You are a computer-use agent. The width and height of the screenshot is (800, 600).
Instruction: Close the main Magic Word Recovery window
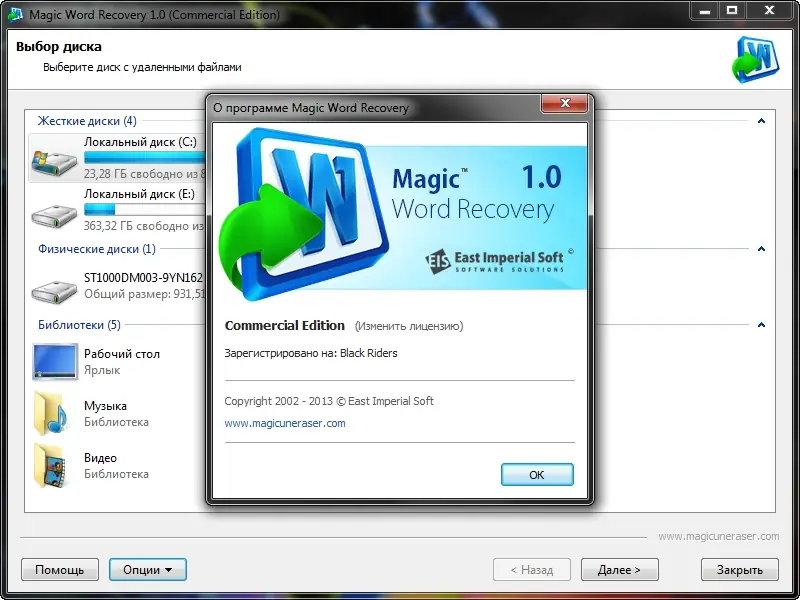(x=769, y=11)
